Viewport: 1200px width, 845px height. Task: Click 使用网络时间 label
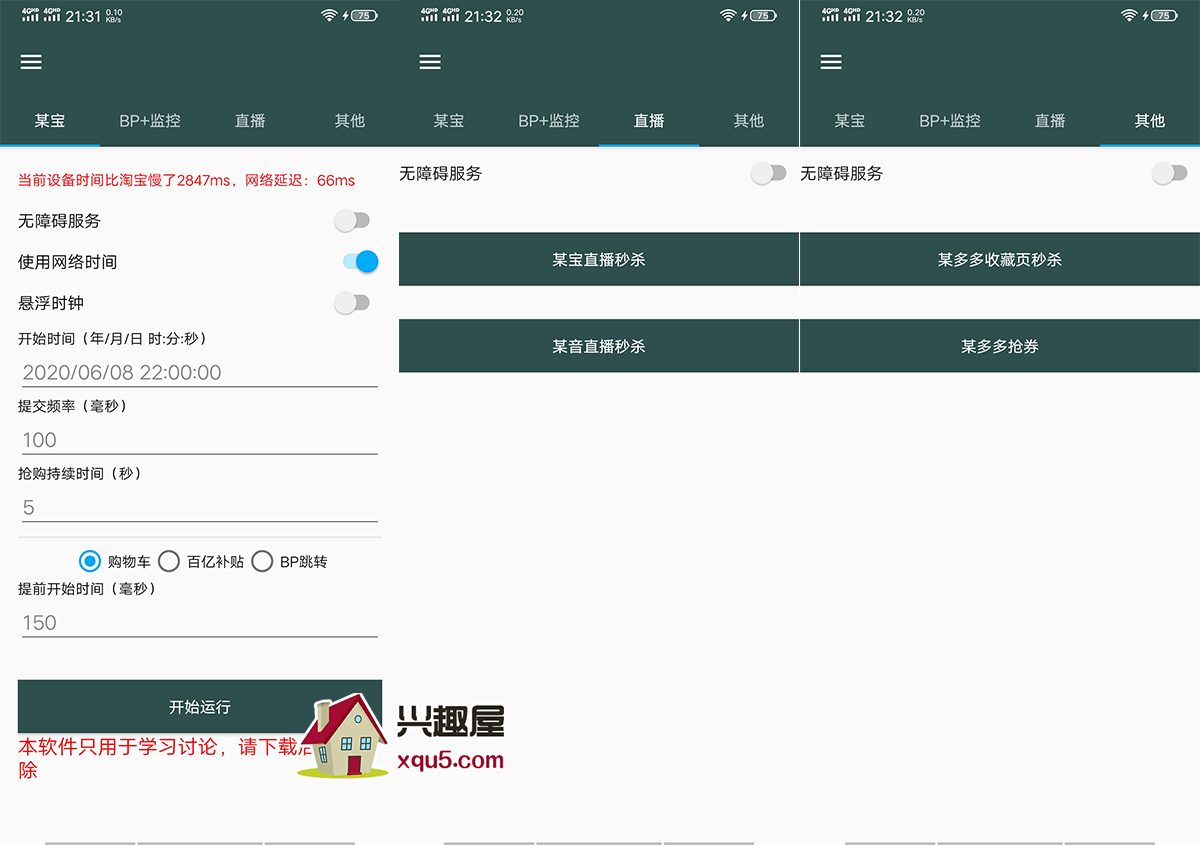click(x=67, y=262)
